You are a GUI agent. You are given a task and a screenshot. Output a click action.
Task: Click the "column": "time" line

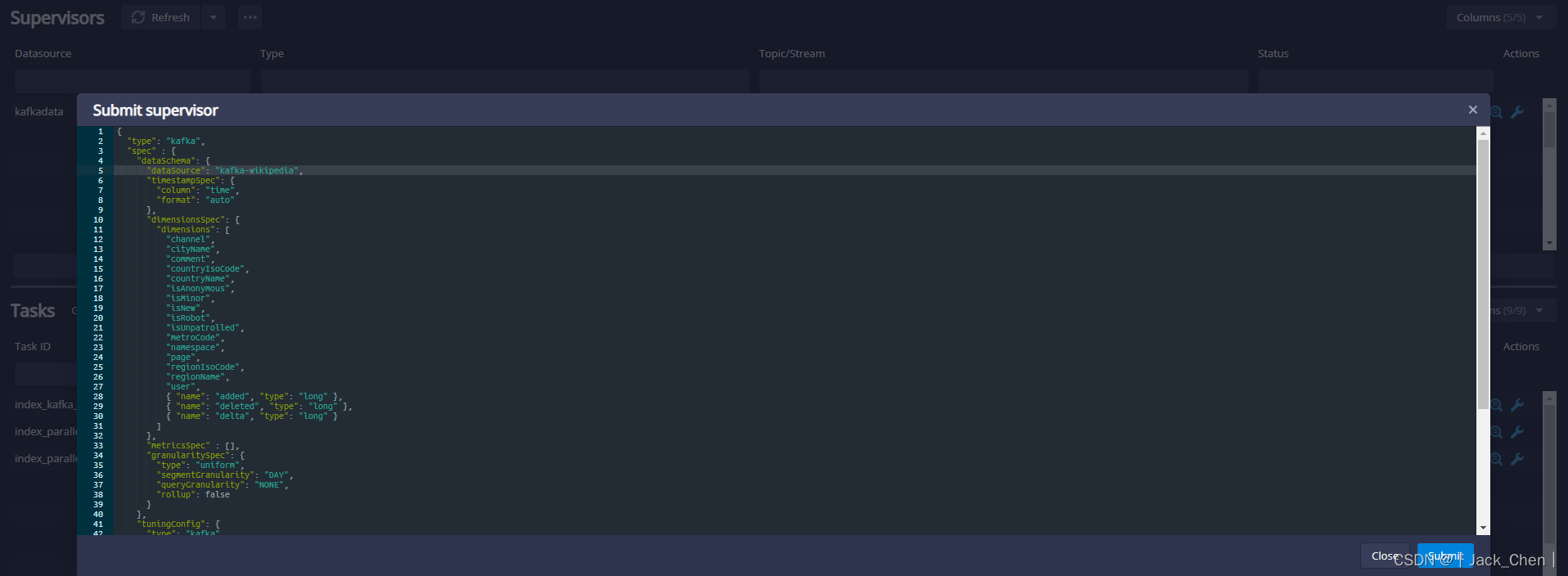coord(196,191)
